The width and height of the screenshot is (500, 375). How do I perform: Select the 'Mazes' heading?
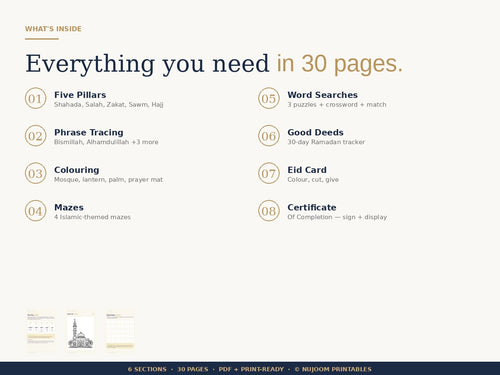[x=69, y=207]
